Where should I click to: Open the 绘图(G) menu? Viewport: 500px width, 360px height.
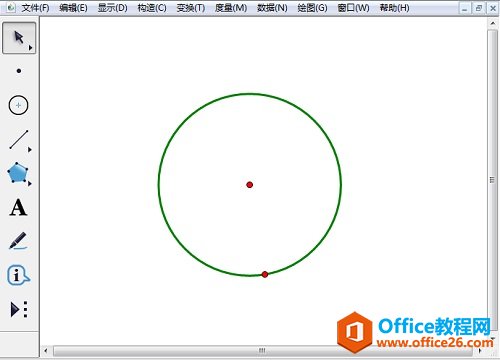click(x=312, y=8)
